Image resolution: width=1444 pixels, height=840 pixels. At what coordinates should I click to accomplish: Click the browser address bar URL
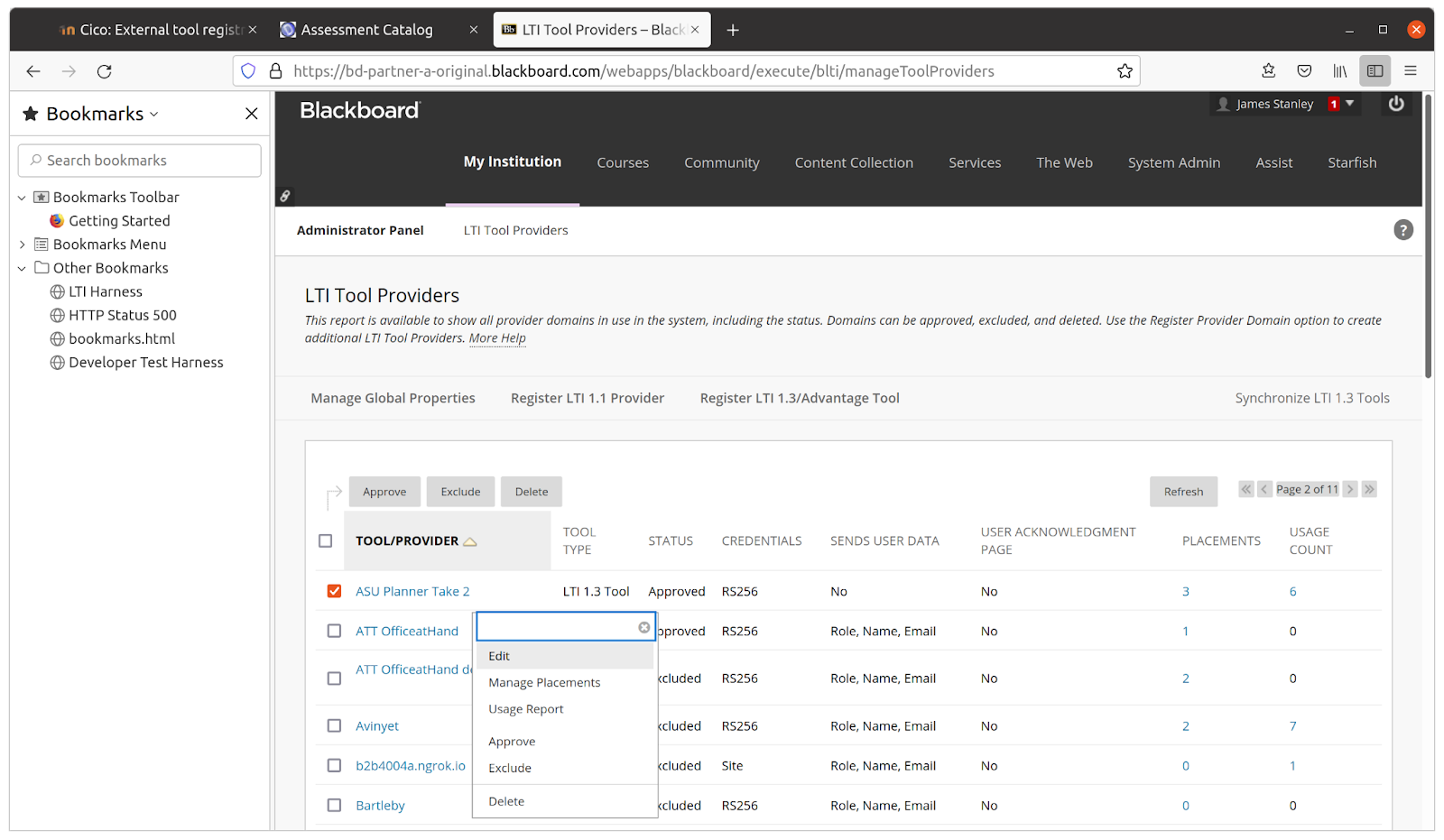643,71
